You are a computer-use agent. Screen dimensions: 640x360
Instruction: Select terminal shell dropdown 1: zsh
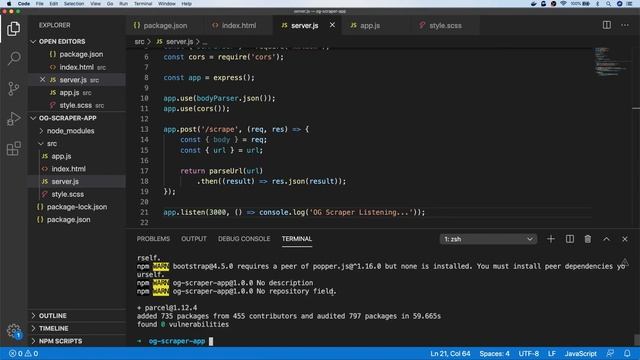[488, 239]
